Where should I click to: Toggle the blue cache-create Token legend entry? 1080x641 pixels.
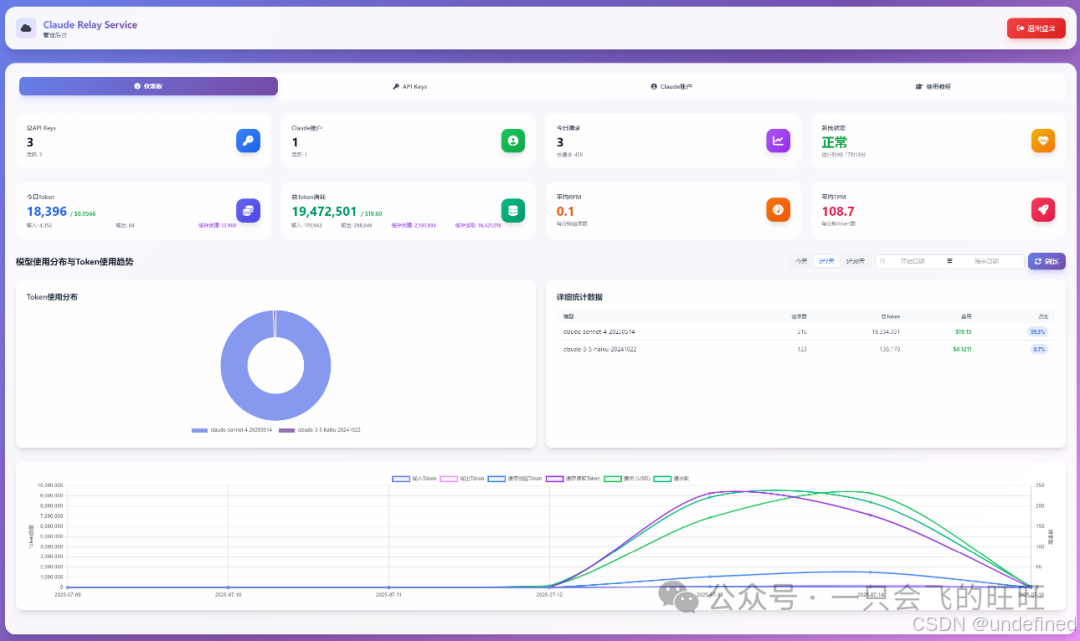pos(515,479)
